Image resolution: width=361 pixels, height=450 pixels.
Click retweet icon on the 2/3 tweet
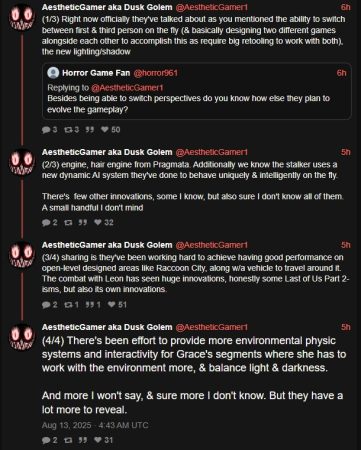68,222
